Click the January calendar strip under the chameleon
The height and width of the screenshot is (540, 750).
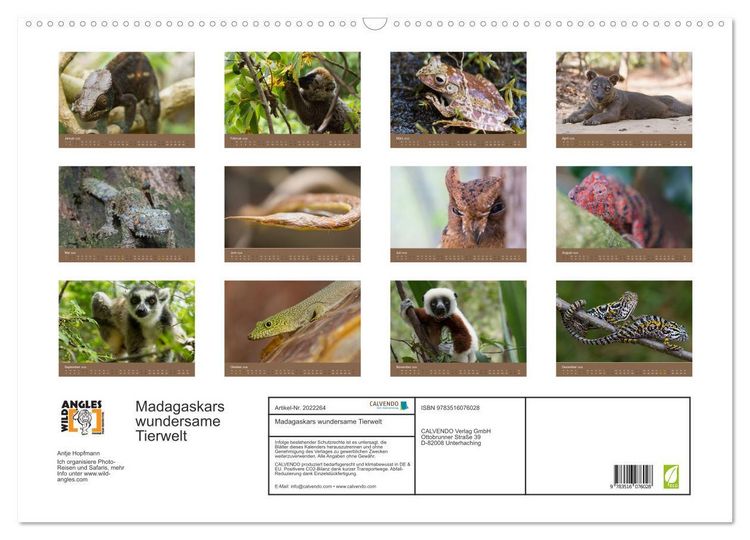point(127,141)
